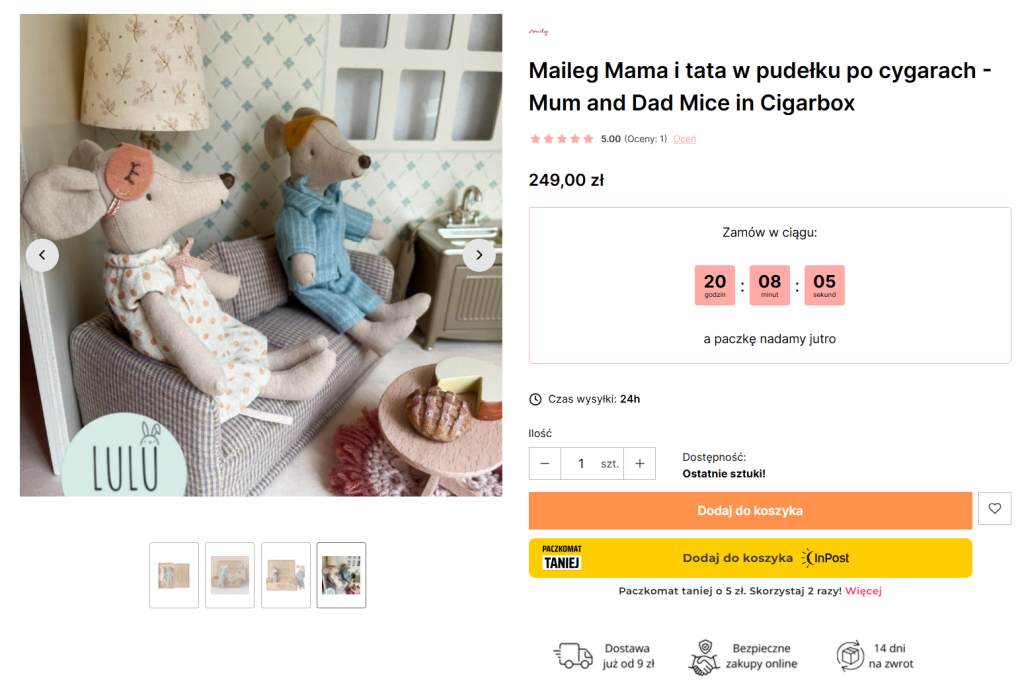
Task: Select the second product thumbnail
Action: (230, 575)
